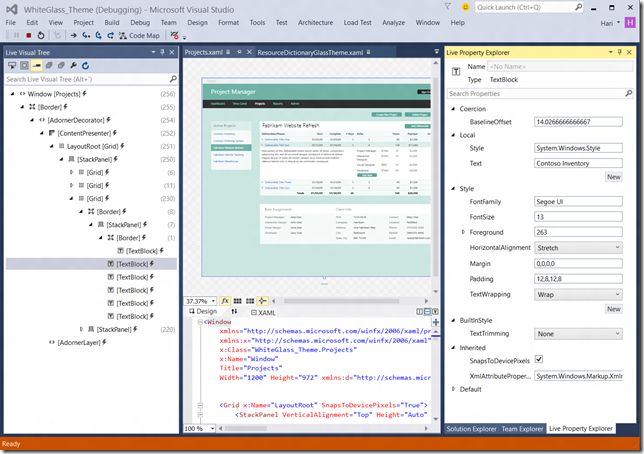Toggle the fx effects icon in designer
Screen dimensions: 644x454
pyautogui.click(x=225, y=301)
